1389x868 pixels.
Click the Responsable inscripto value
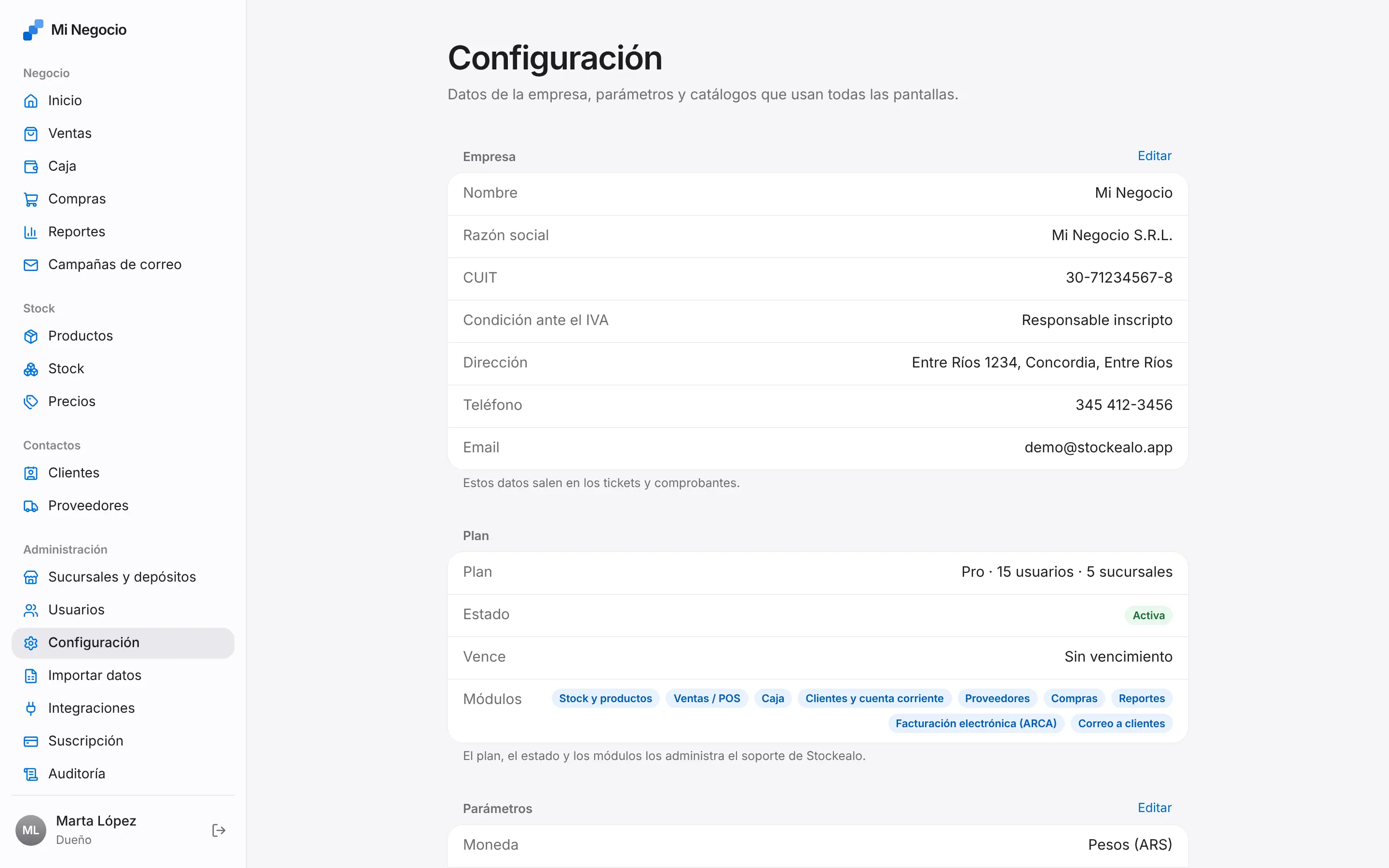pyautogui.click(x=1097, y=320)
